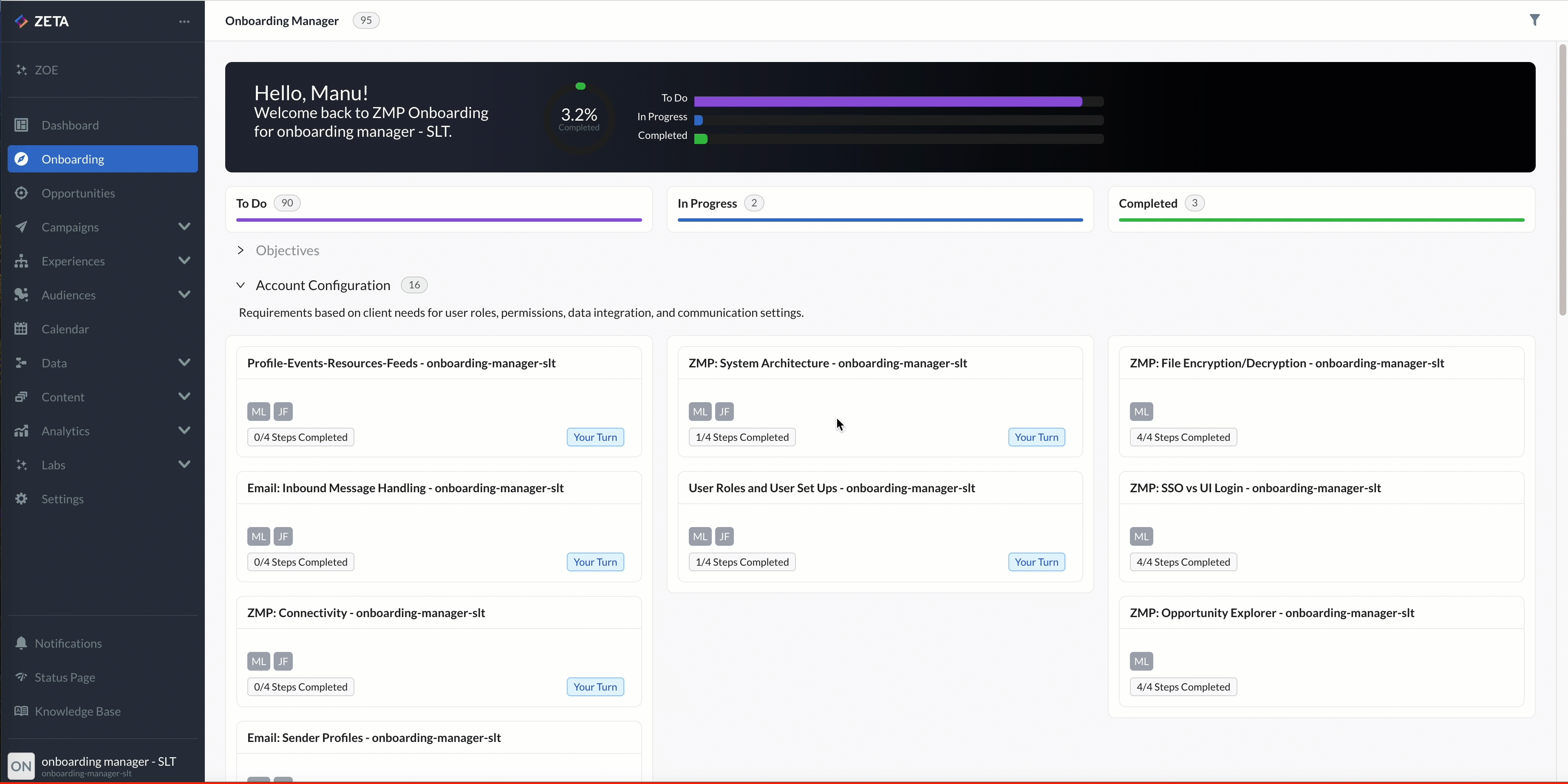Open Knowledge Base link
Screen dimensions: 1568x784
point(103,711)
